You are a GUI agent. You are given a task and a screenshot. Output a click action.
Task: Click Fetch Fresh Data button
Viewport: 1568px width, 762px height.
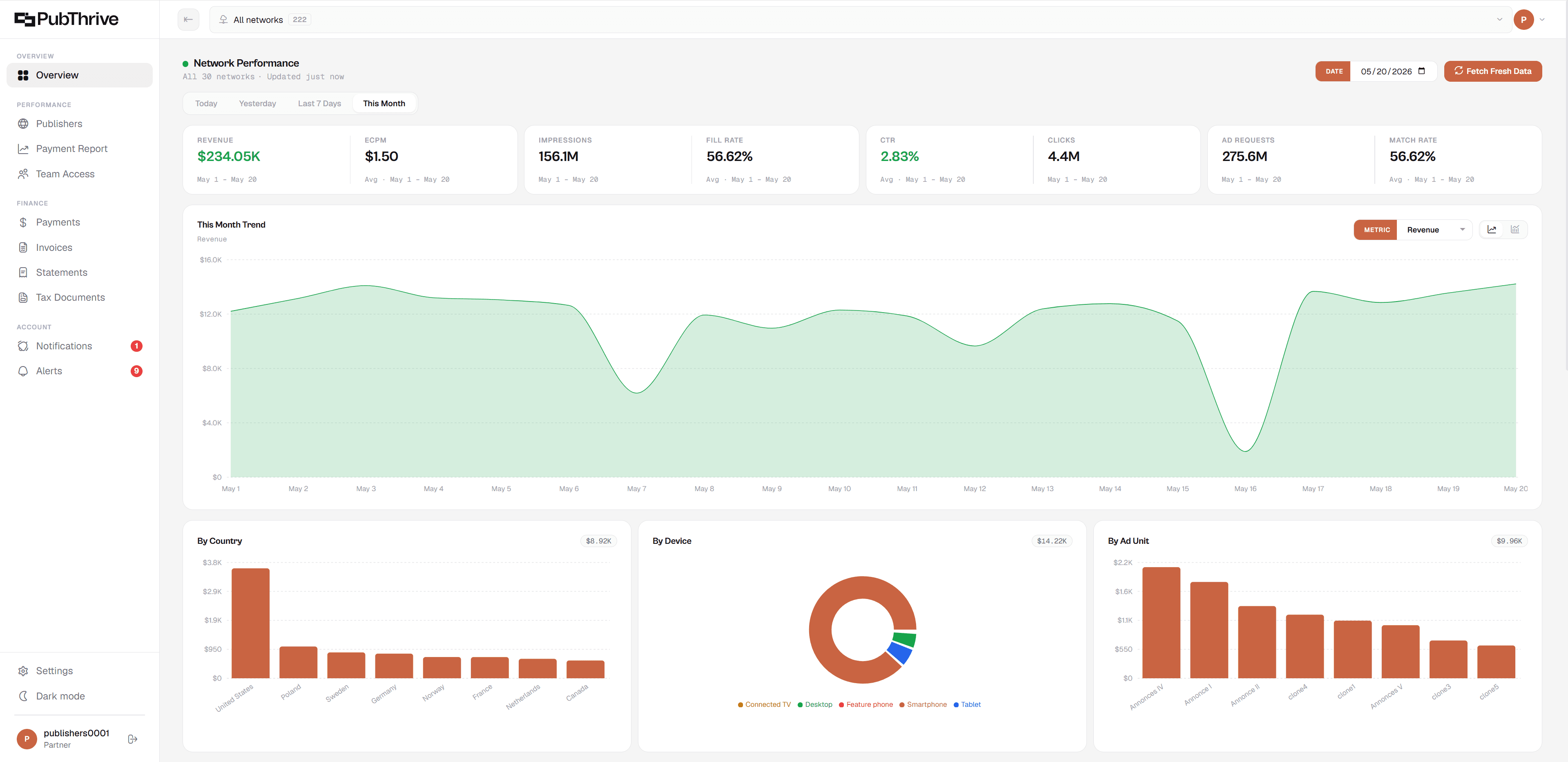(1492, 71)
